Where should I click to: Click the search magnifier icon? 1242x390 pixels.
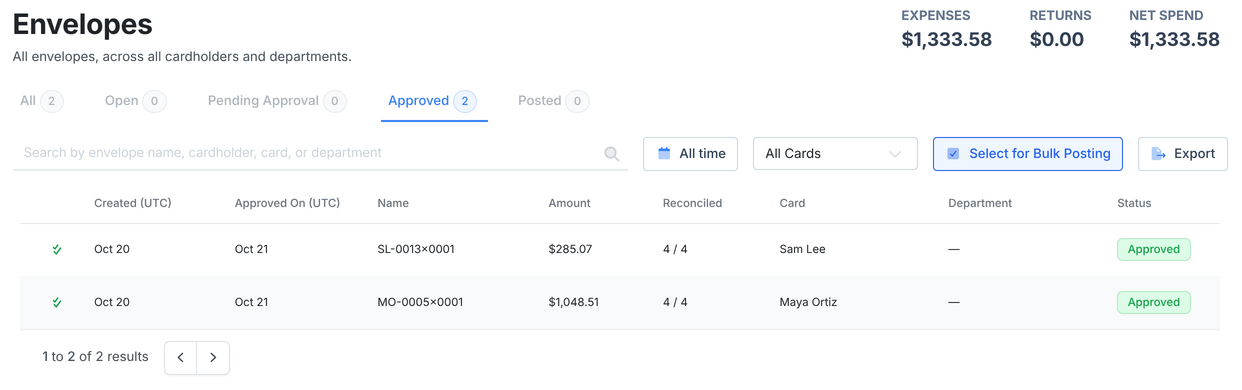(612, 154)
